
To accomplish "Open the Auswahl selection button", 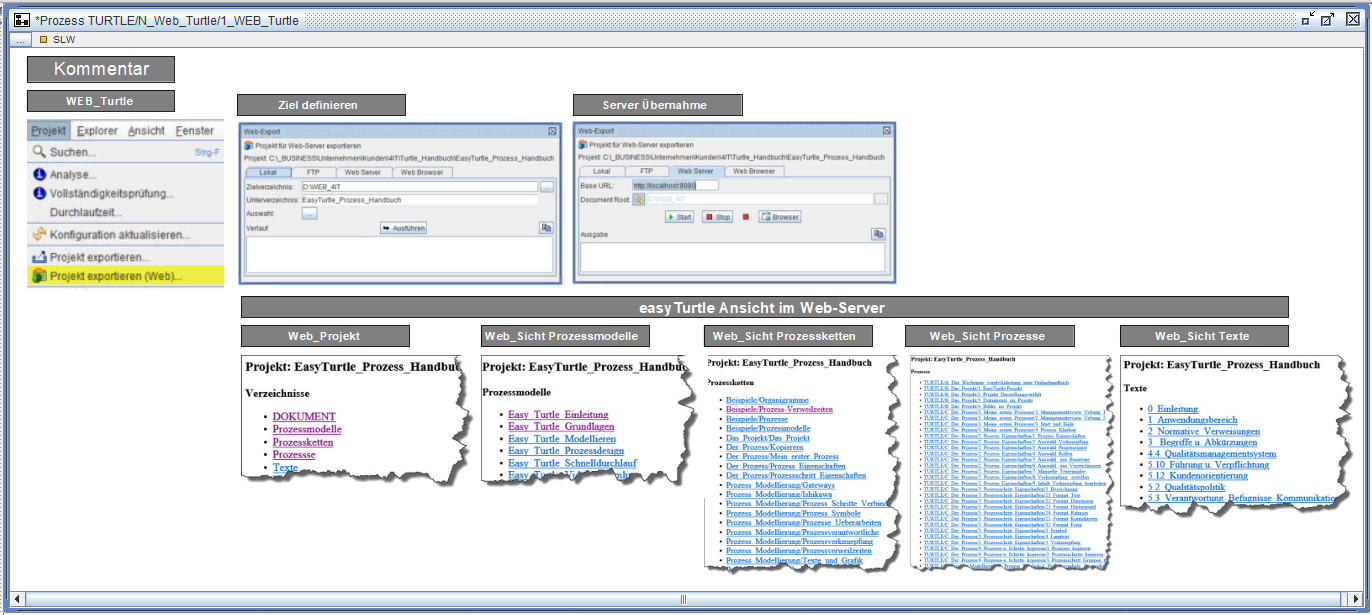I will point(309,213).
